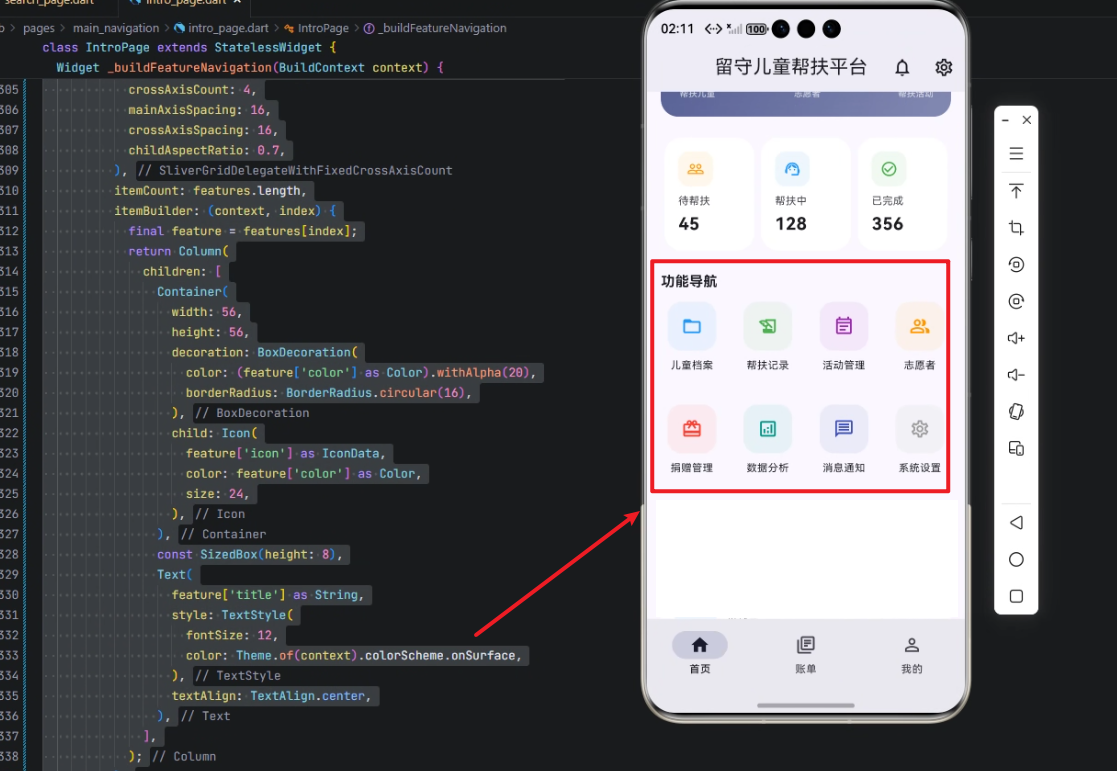Decrease volume on the emulator toolbar
Screen dimensions: 1117x771
(1016, 375)
